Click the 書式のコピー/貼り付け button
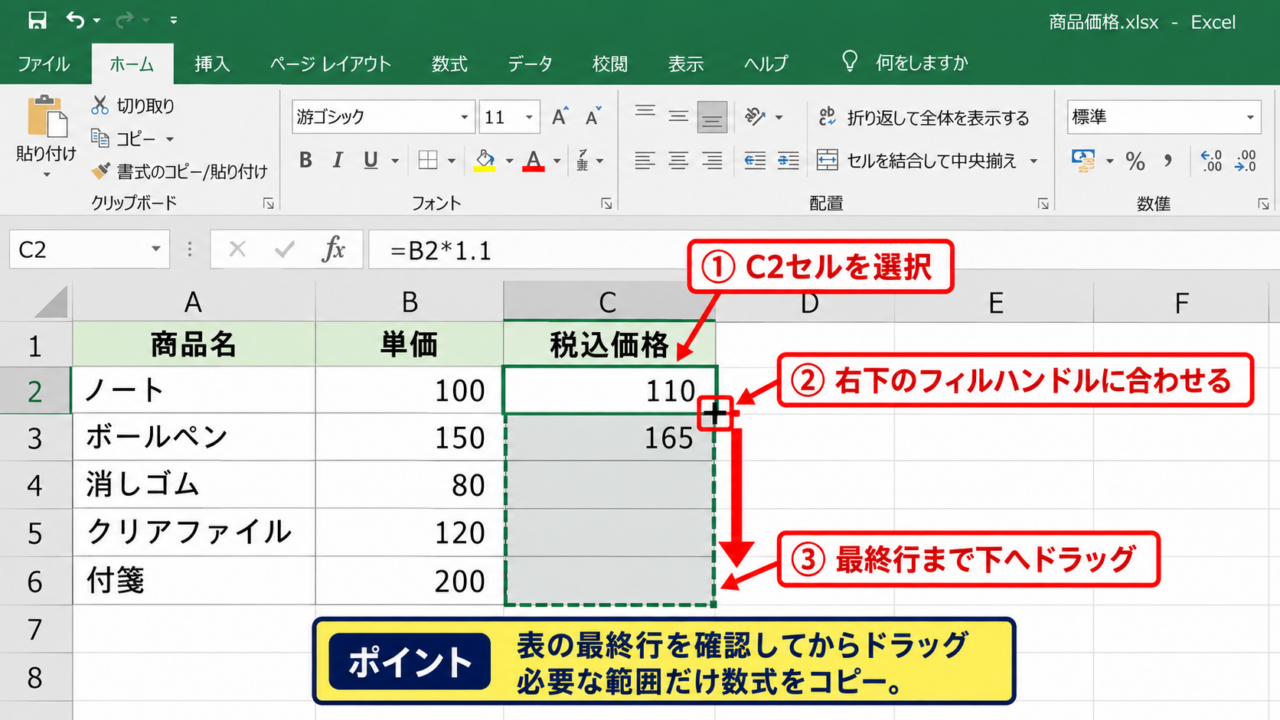Viewport: 1280px width, 720px height. coord(180,172)
